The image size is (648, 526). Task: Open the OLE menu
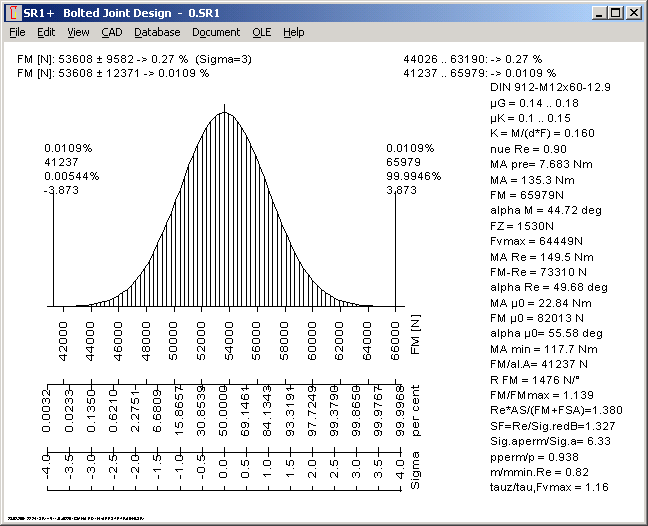pyautogui.click(x=262, y=32)
